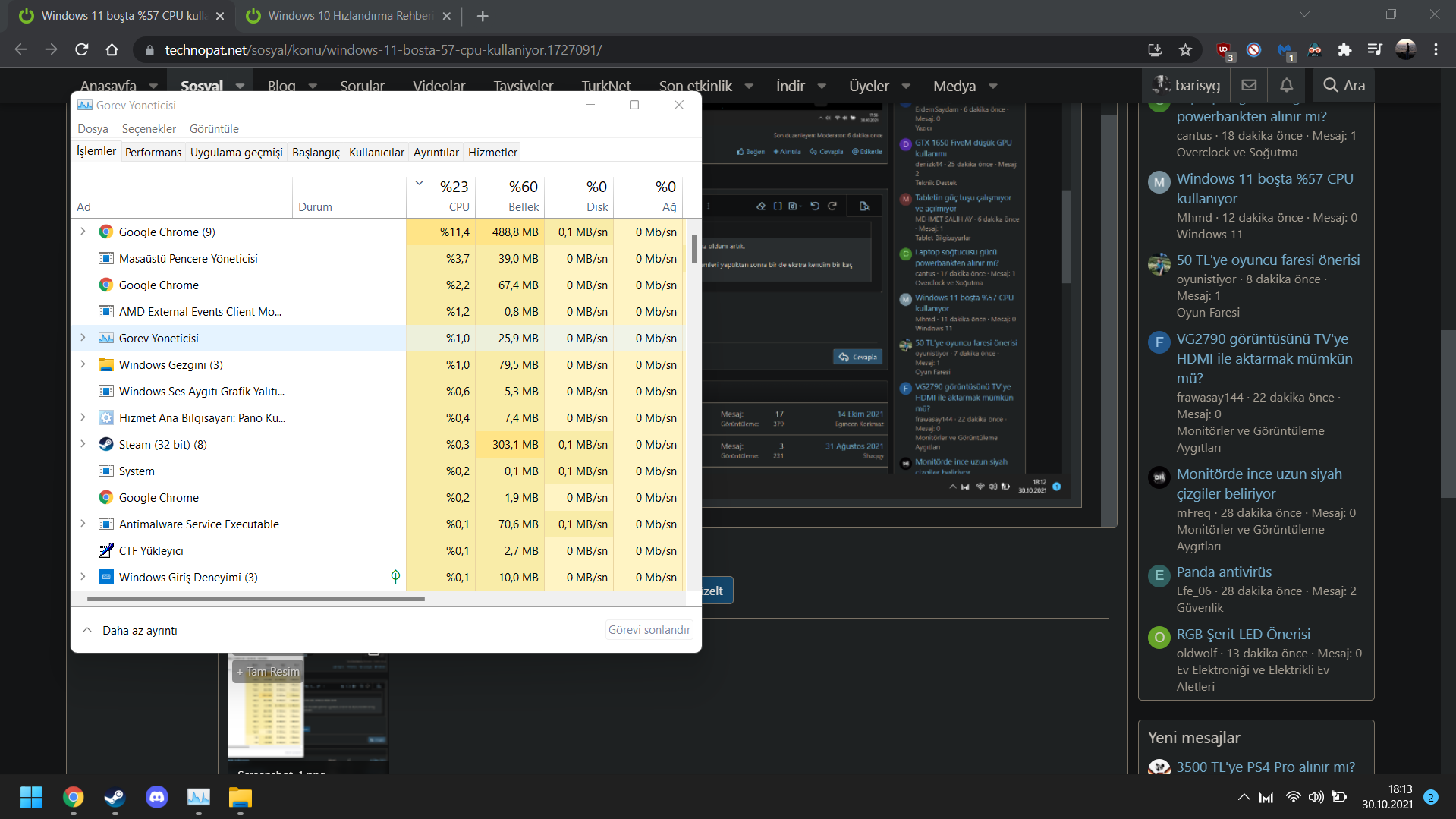
Task: Switch to the Başlangıç tab
Action: (x=316, y=153)
